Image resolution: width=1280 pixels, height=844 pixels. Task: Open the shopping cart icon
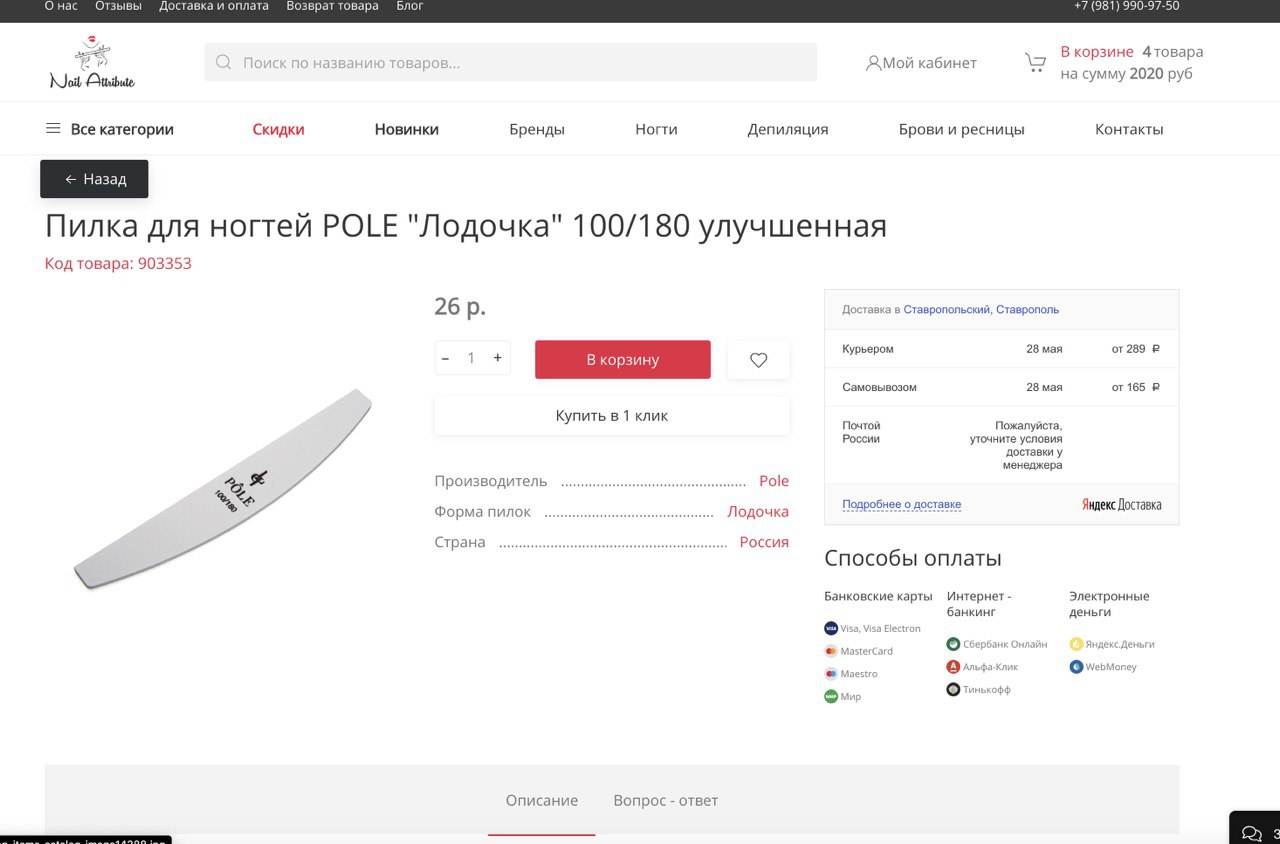[x=1035, y=62]
